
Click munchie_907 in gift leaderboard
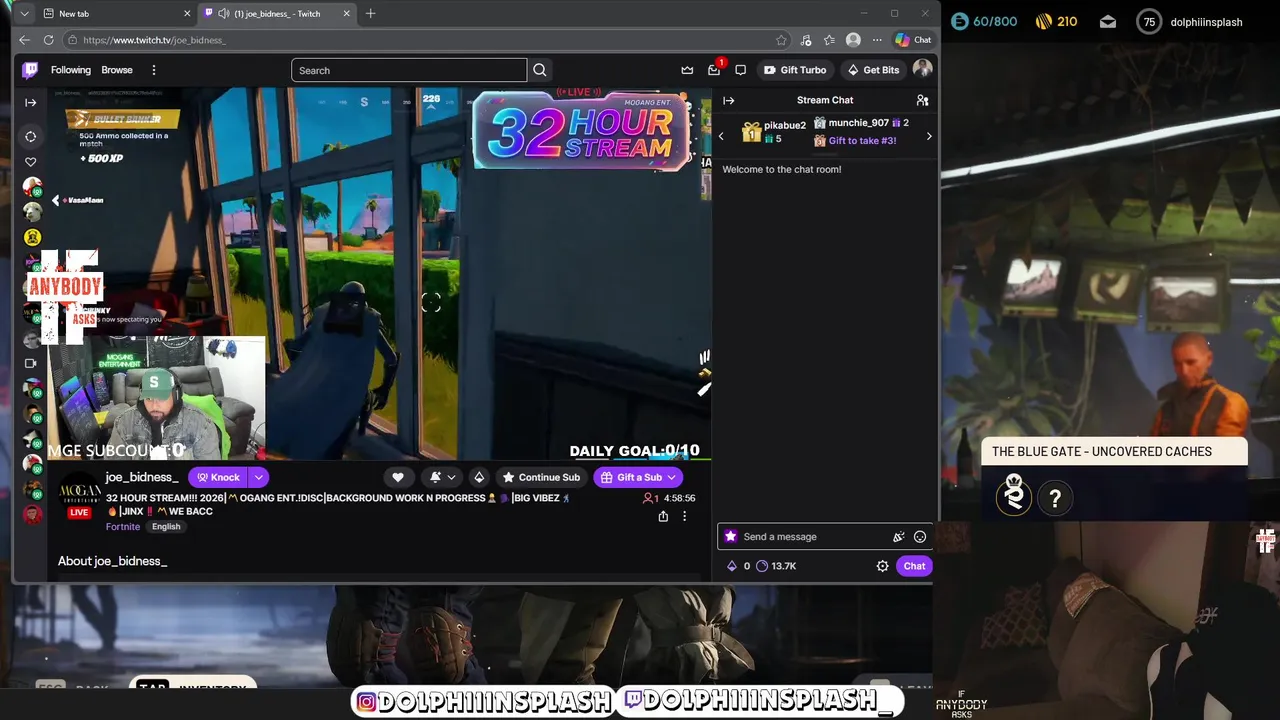859,123
